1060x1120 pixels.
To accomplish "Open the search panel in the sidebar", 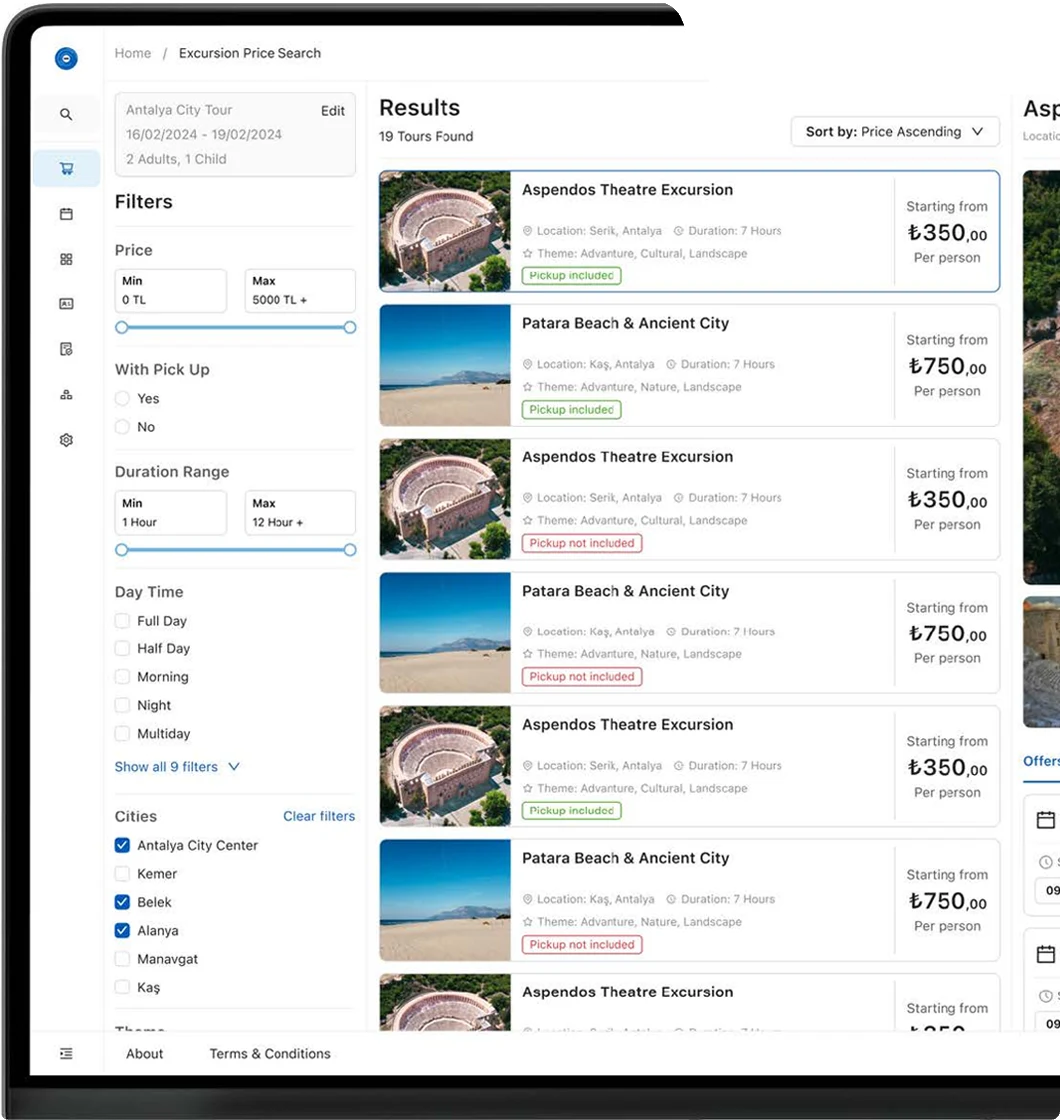I will point(66,114).
